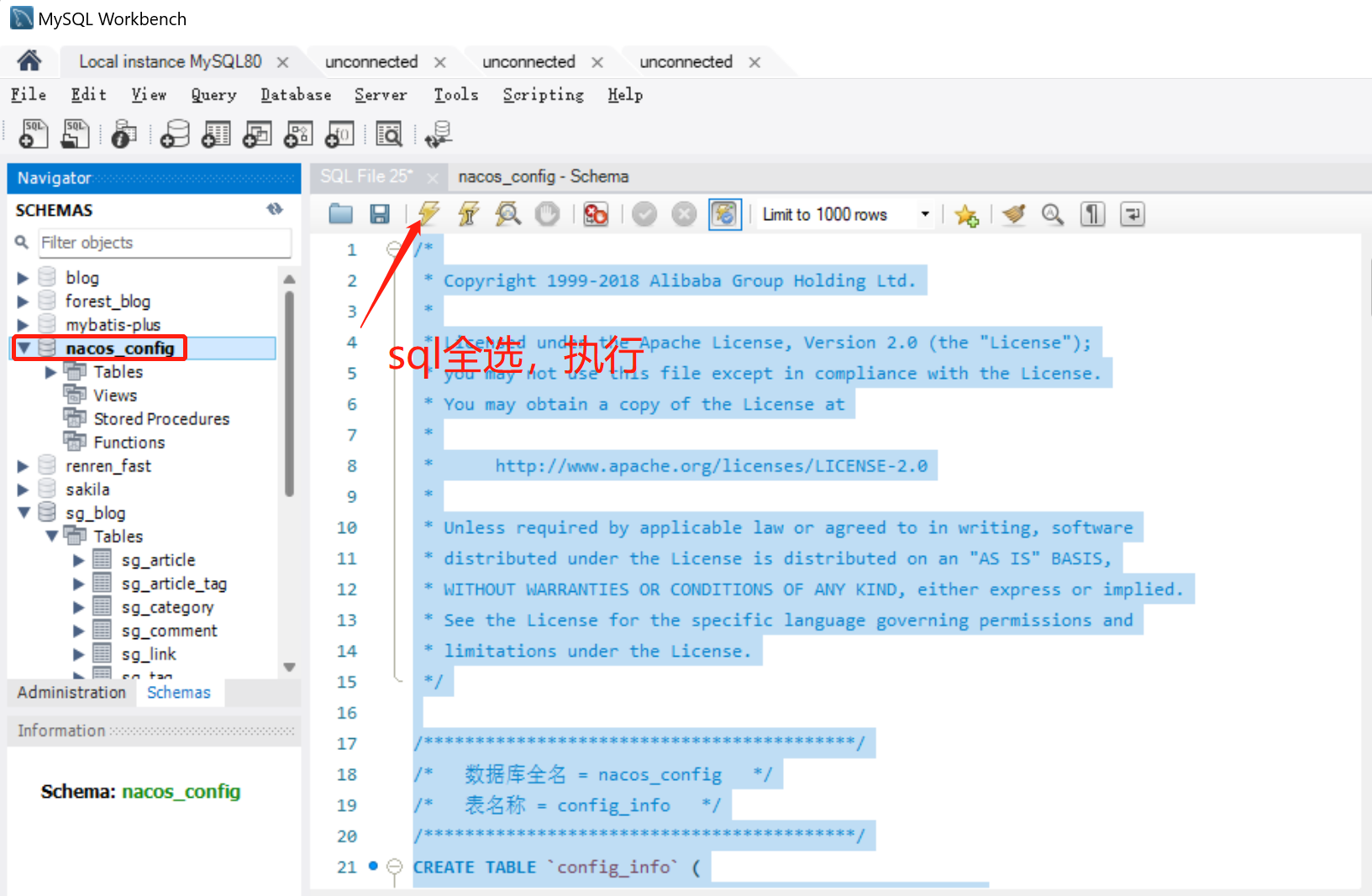
Task: Open a script file via the folder icon
Action: (x=340, y=214)
